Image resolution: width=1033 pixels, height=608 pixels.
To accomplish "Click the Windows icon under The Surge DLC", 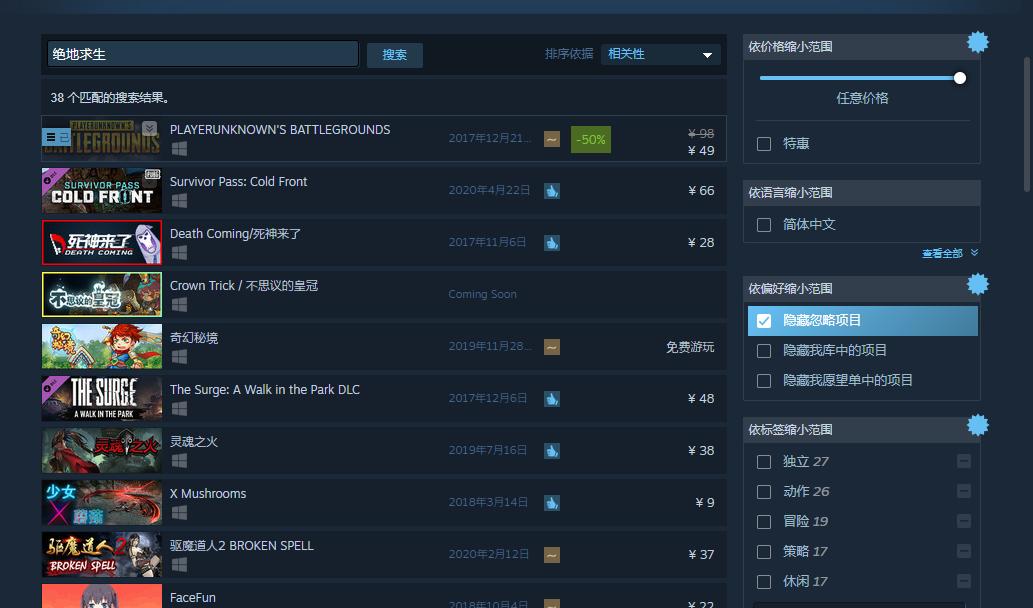I will click(x=179, y=409).
